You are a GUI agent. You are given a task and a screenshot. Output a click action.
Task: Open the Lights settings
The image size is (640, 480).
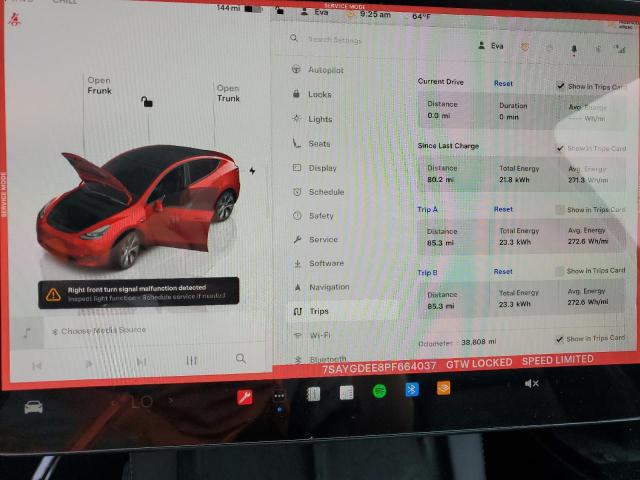coord(313,119)
